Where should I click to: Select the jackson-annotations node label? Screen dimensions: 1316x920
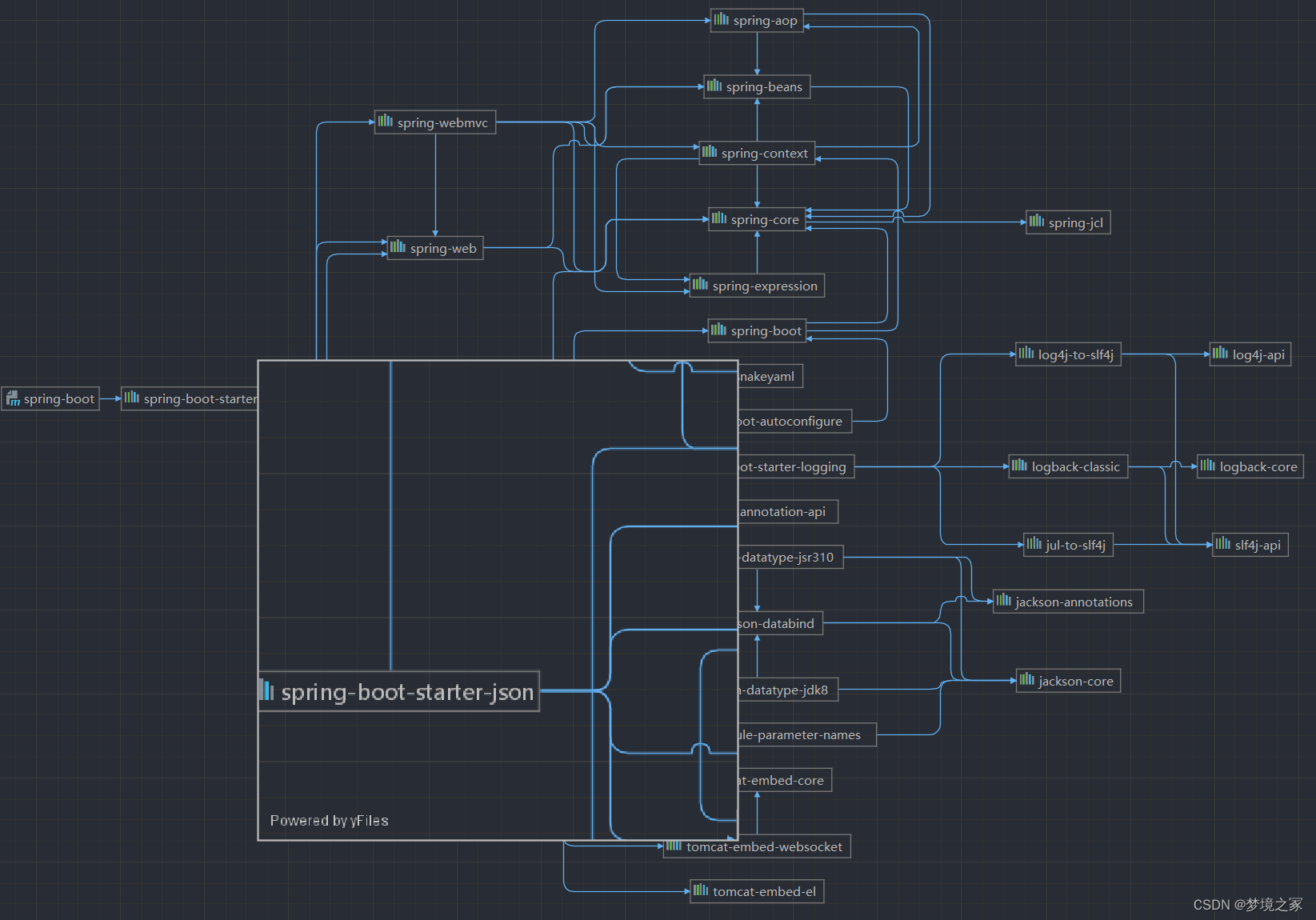pos(1074,602)
